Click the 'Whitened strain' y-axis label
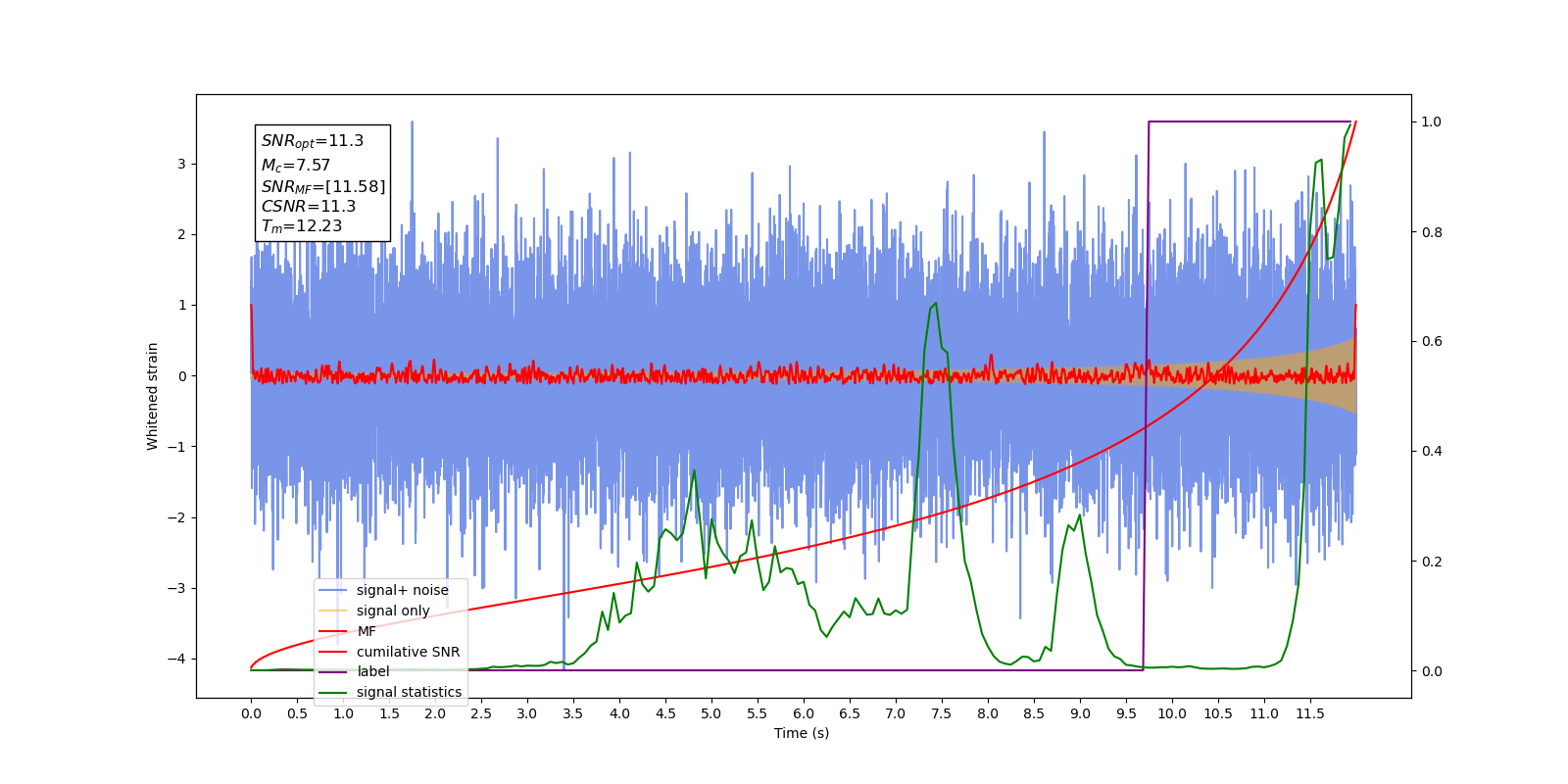The image size is (1568, 784). 153,396
